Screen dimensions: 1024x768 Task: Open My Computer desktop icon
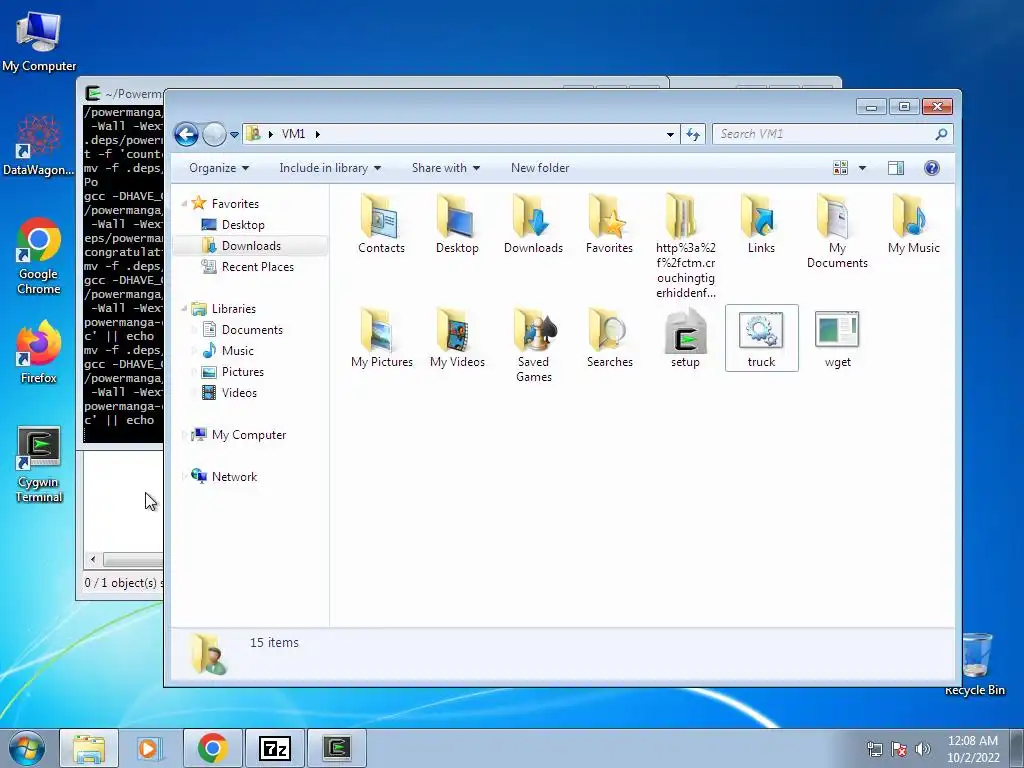(x=39, y=40)
